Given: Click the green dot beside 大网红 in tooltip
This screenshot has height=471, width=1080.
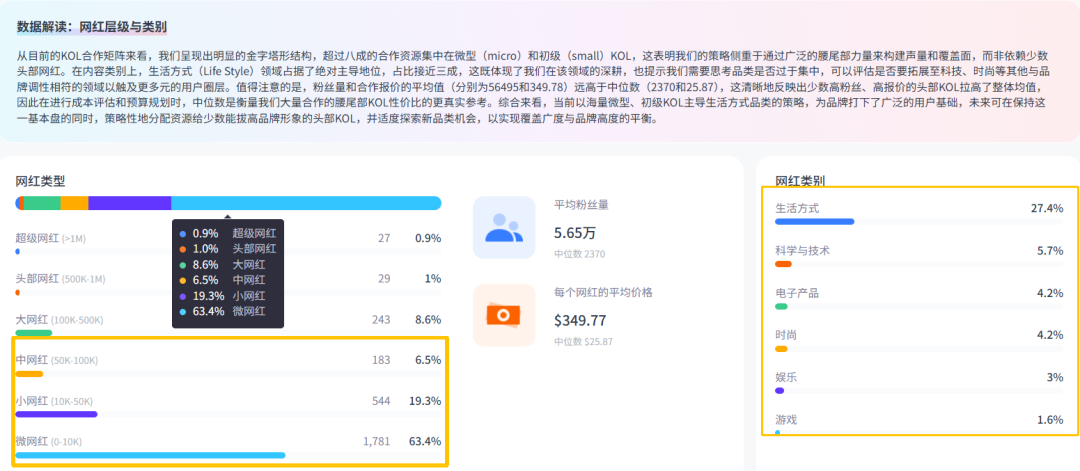Looking at the screenshot, I should coord(182,265).
